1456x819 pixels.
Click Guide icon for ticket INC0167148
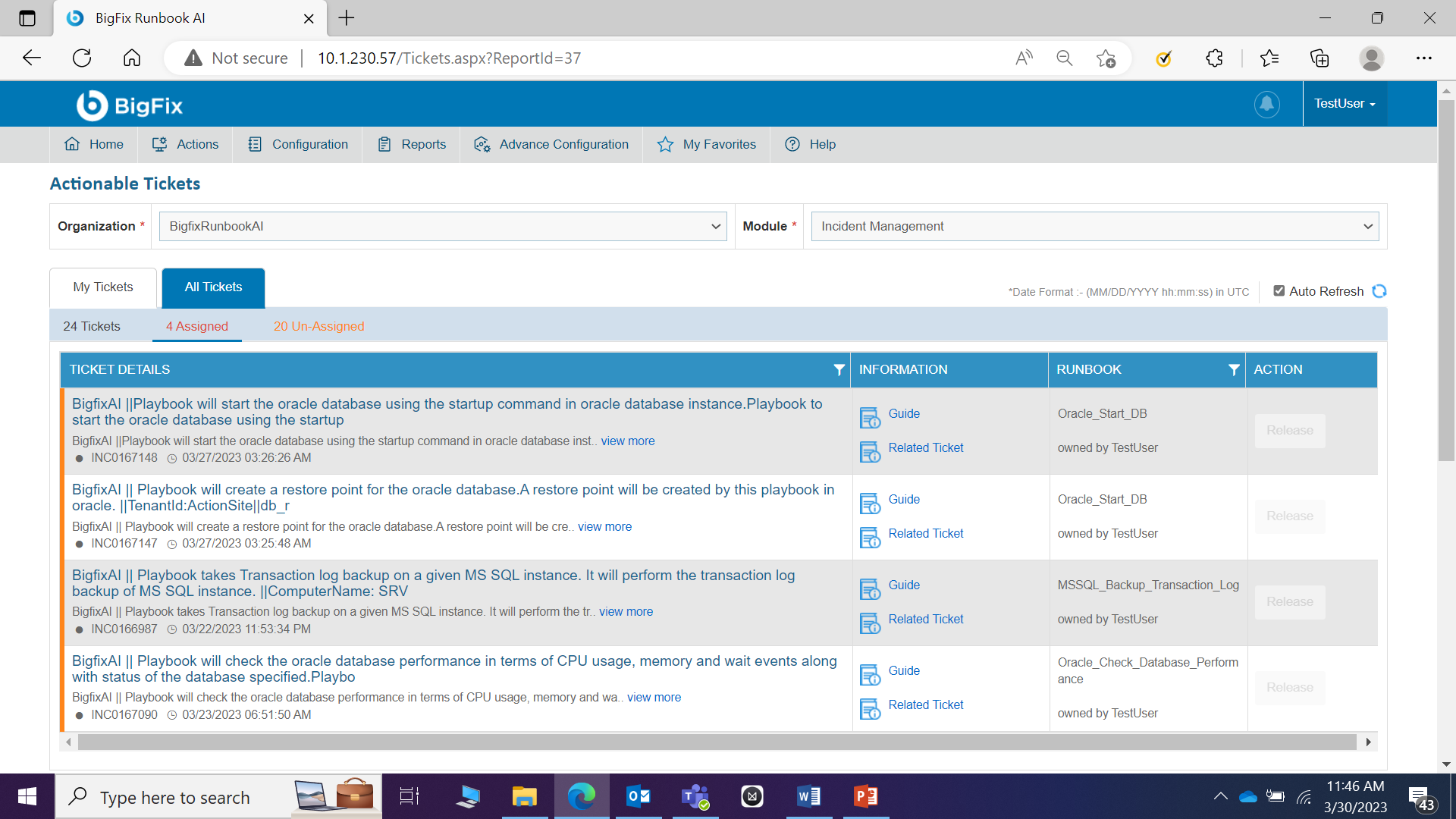pos(870,417)
